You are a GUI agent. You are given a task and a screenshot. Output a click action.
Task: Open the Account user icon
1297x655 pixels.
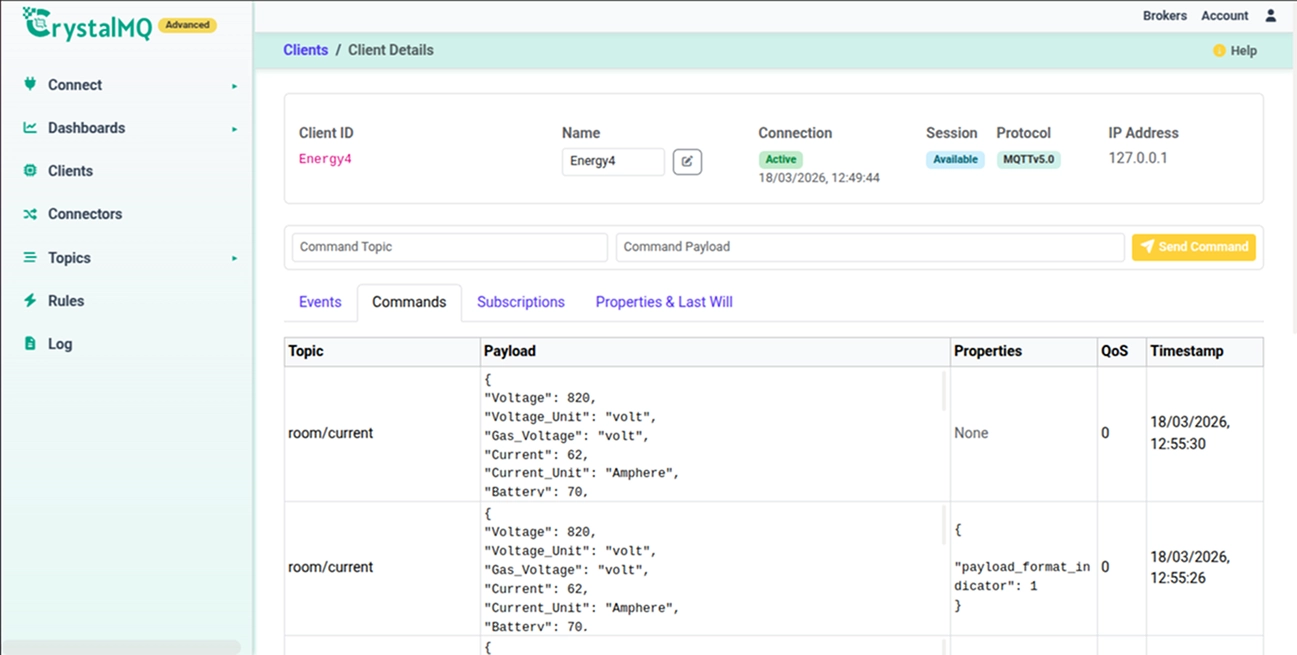[x=1271, y=15]
